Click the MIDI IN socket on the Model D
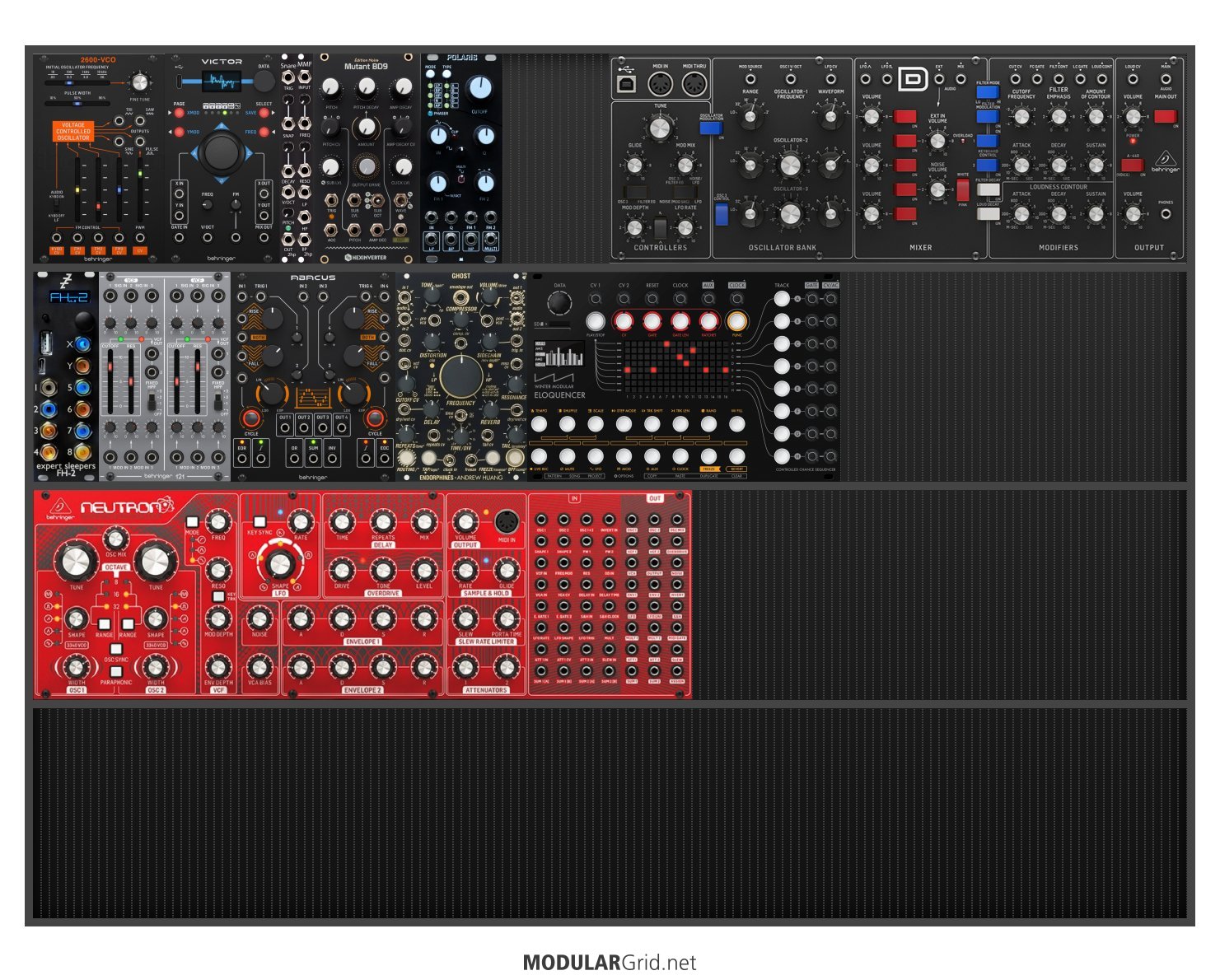 tap(661, 85)
